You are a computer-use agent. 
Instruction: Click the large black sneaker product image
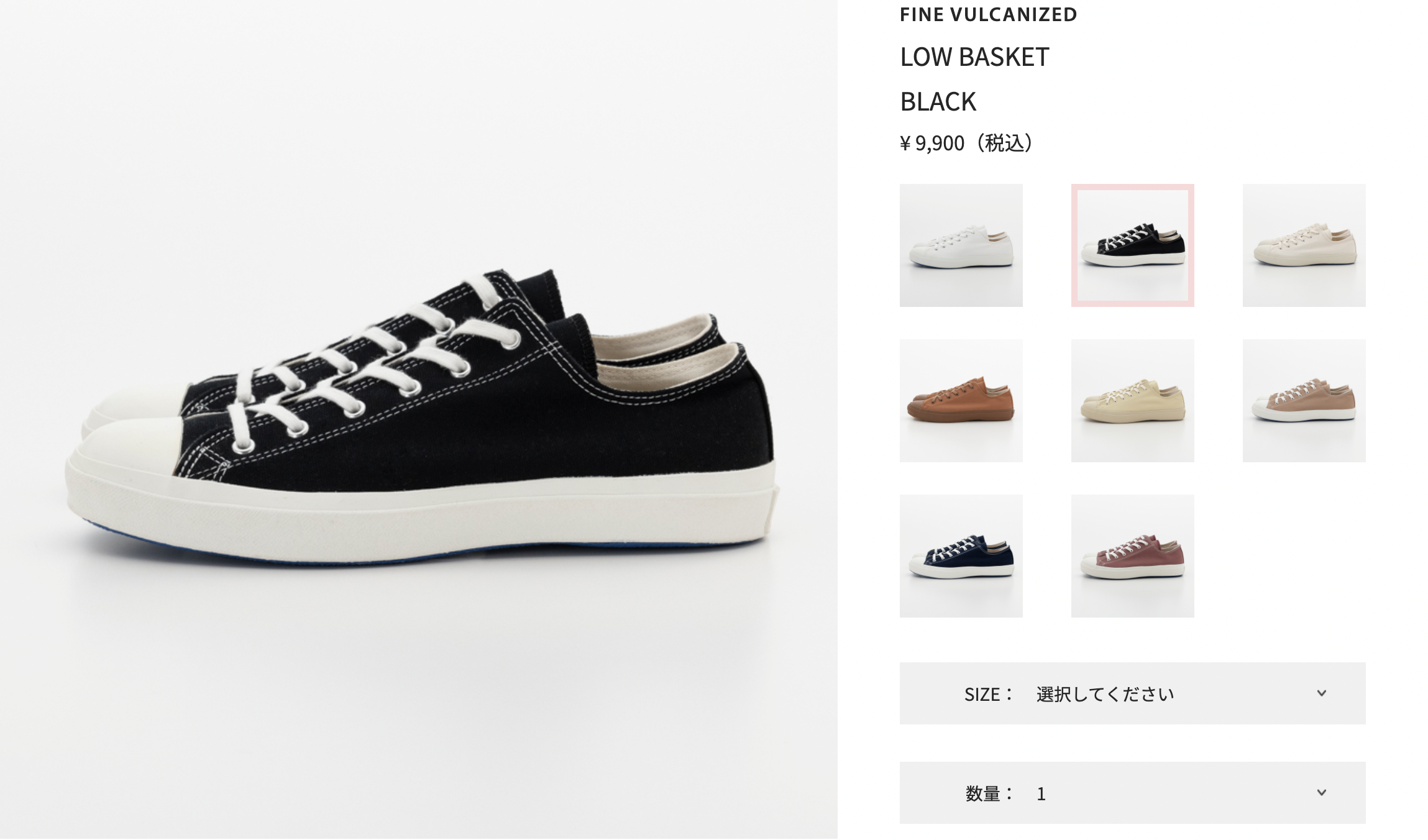[419, 420]
